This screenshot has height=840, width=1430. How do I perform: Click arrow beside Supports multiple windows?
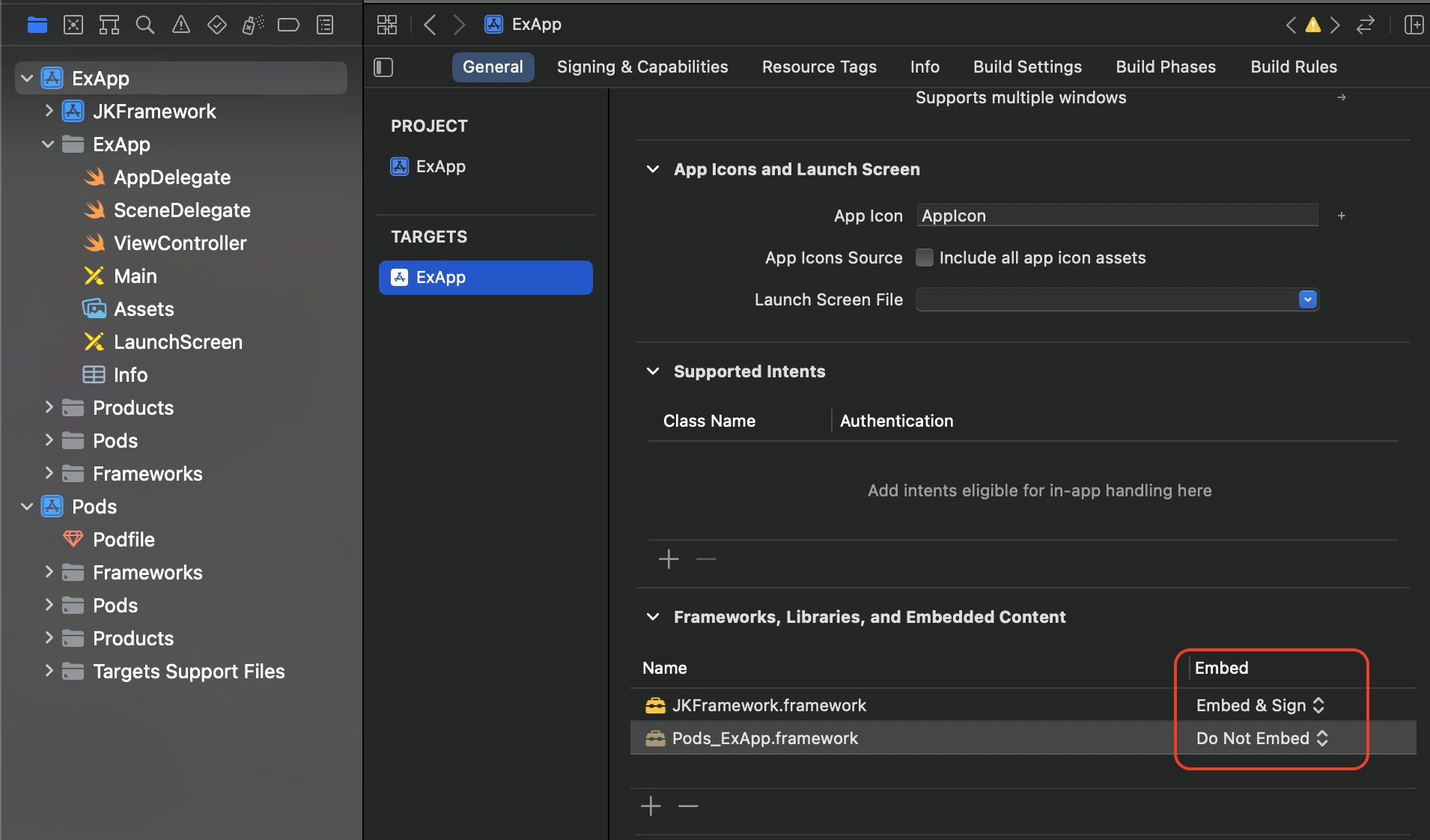click(1342, 97)
